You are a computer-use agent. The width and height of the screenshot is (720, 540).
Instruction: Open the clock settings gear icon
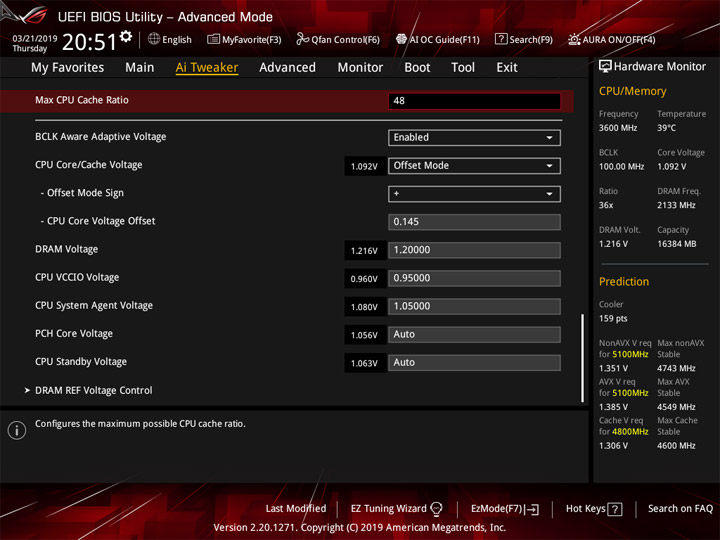point(126,36)
